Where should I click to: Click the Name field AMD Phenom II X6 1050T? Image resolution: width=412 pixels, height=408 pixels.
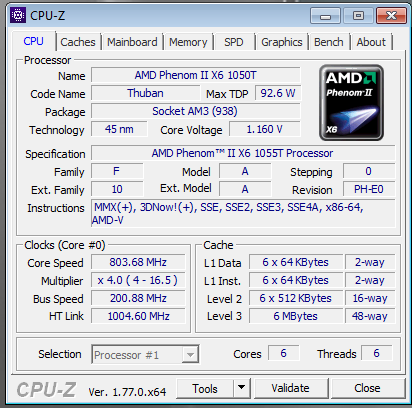(x=196, y=75)
